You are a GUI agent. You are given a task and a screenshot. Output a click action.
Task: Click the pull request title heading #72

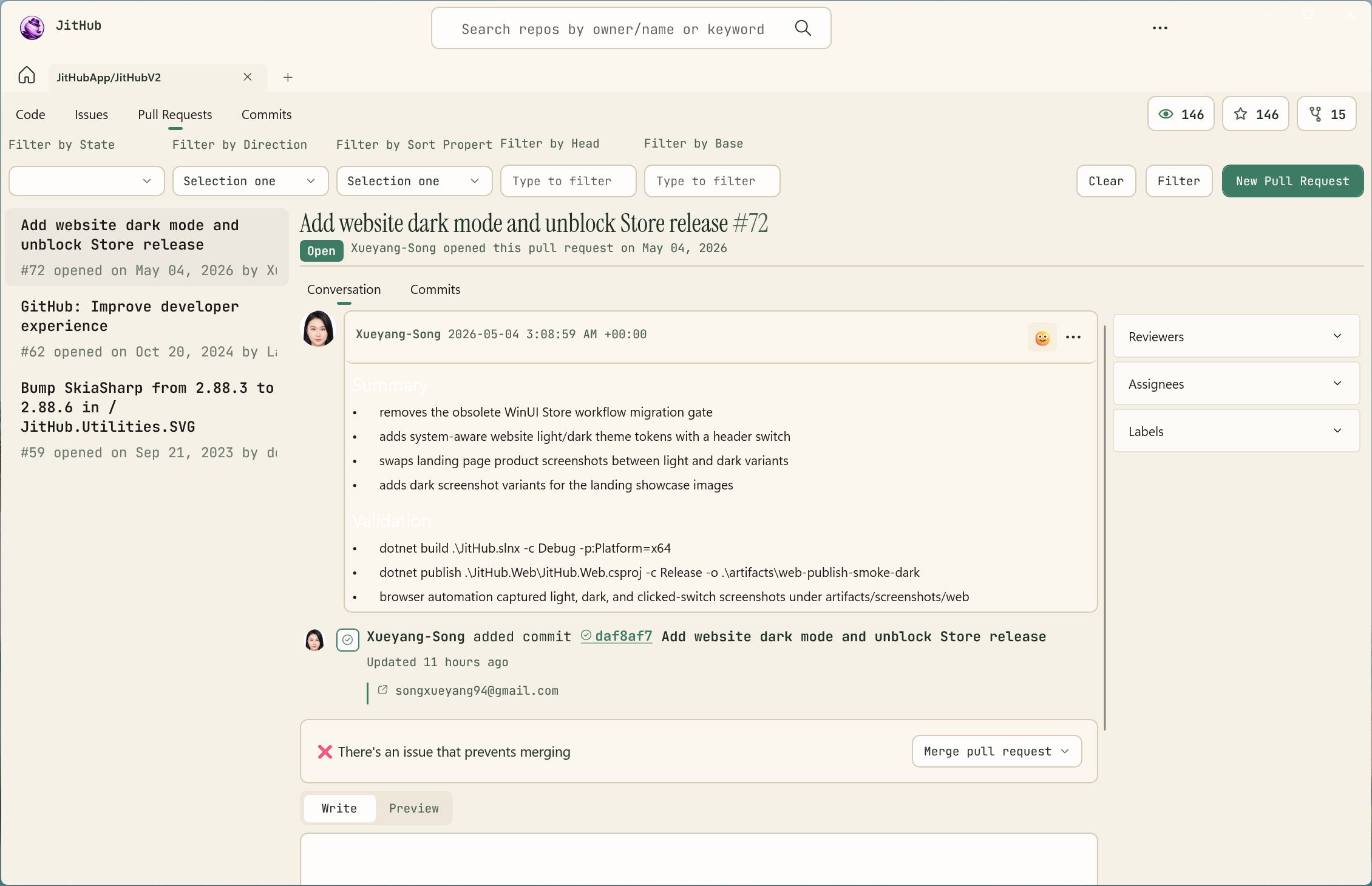click(x=534, y=223)
